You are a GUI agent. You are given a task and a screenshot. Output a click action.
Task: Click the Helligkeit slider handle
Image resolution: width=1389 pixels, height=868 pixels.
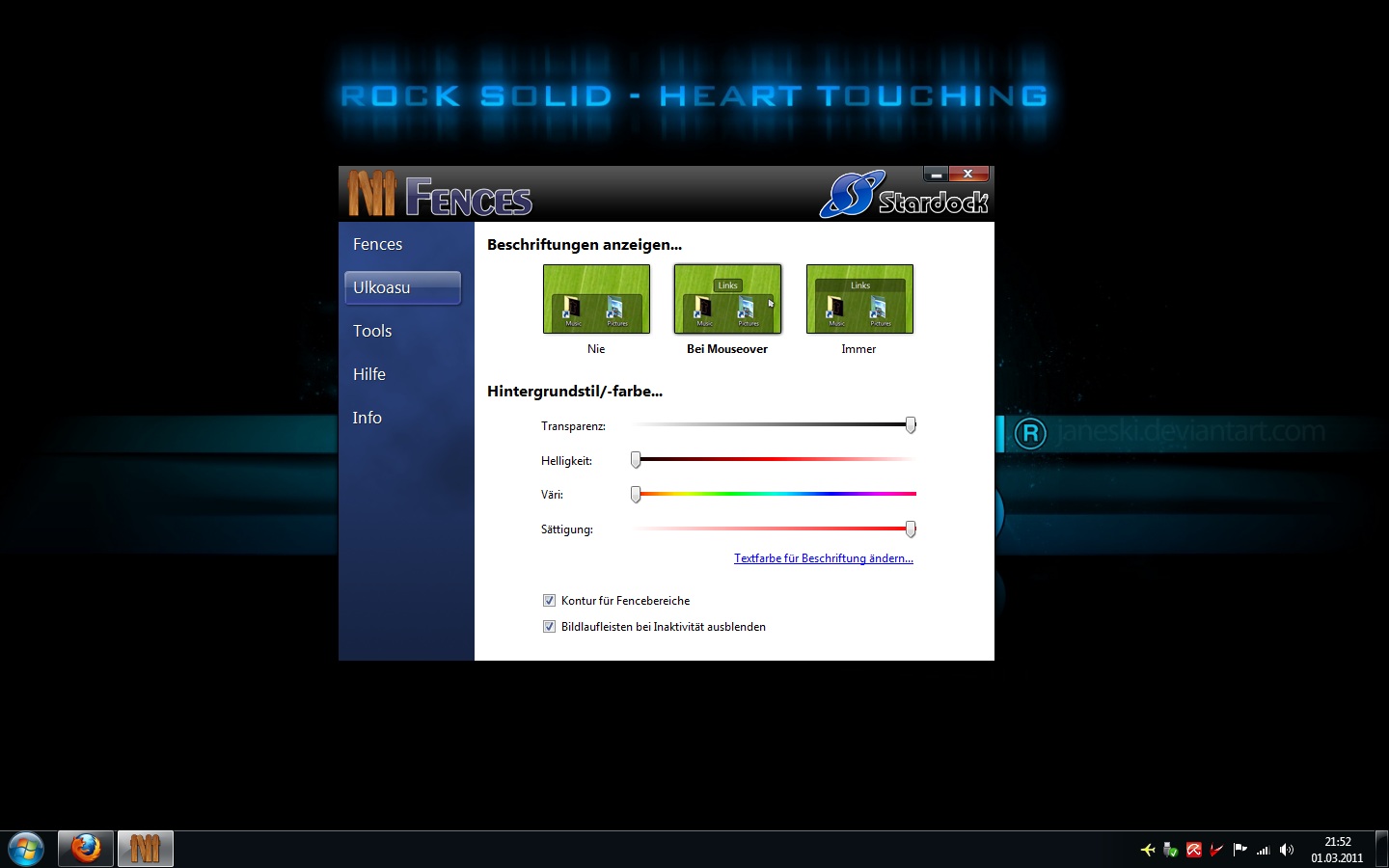pos(636,460)
